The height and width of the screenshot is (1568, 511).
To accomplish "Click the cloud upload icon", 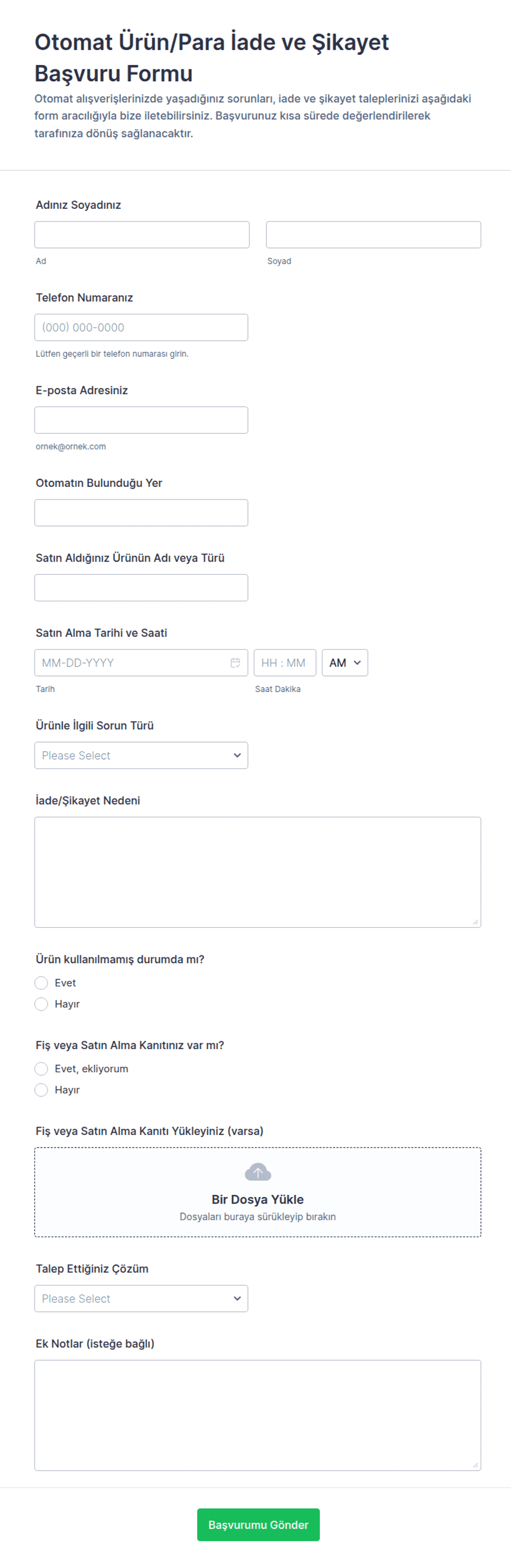I will 257,1172.
